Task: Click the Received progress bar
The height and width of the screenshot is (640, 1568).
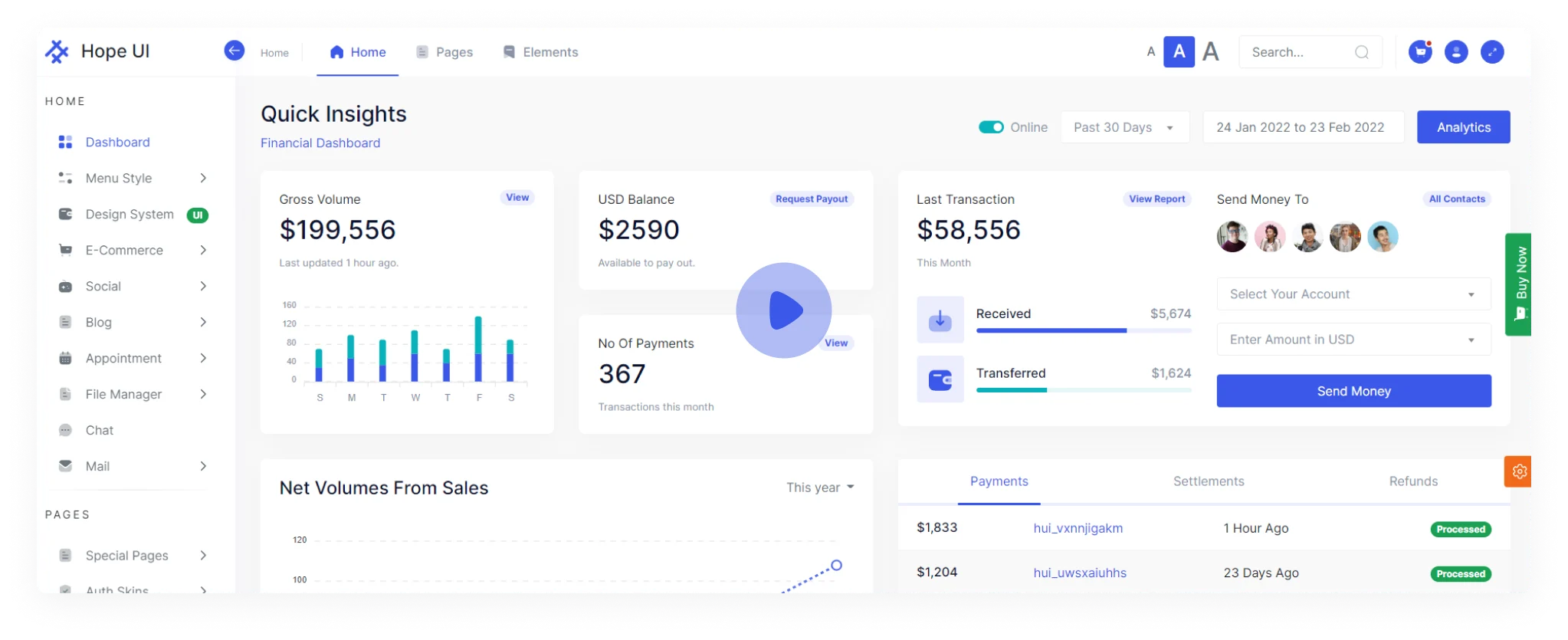Action: 1083,330
